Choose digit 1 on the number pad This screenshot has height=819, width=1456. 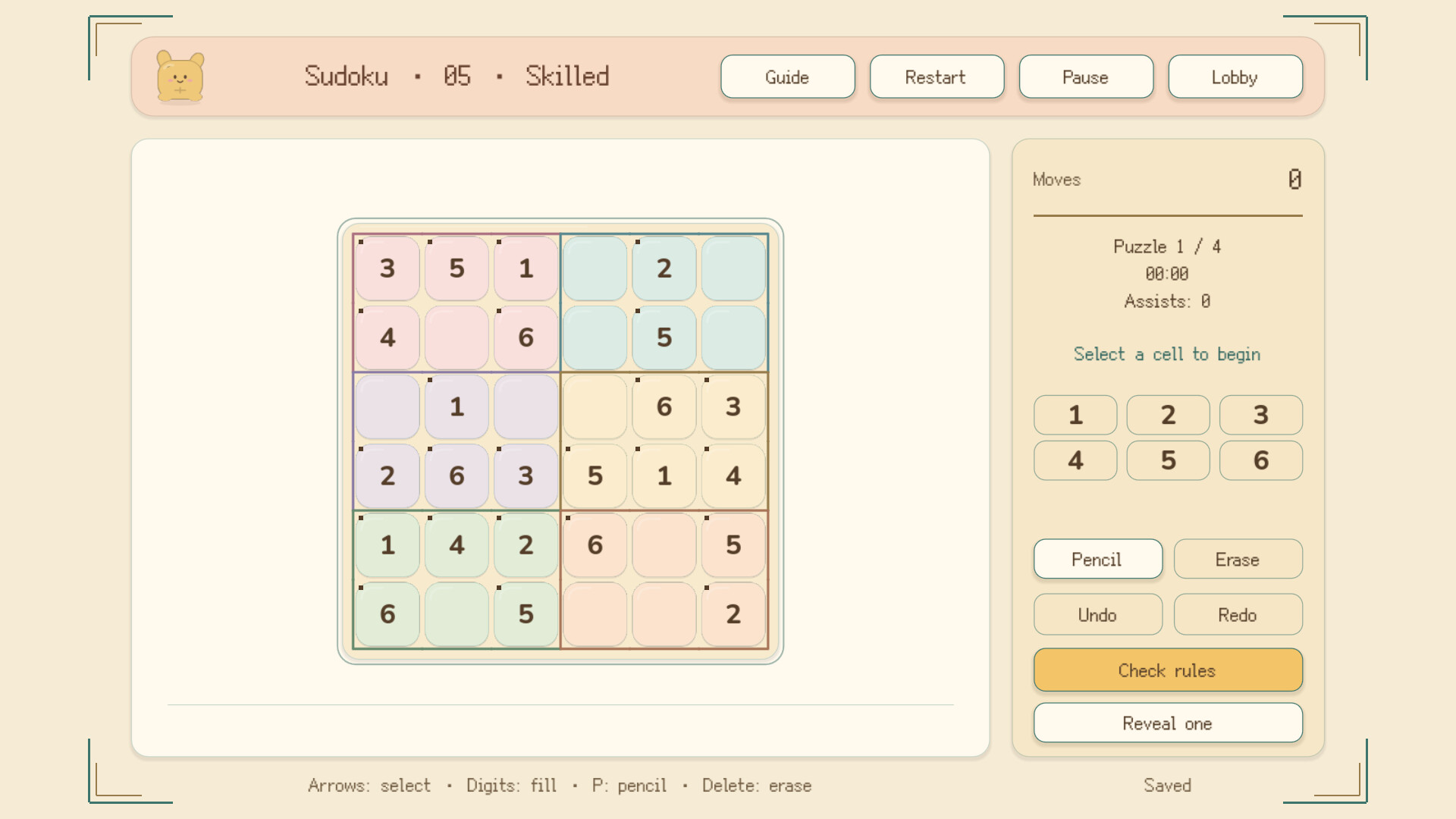pos(1075,415)
